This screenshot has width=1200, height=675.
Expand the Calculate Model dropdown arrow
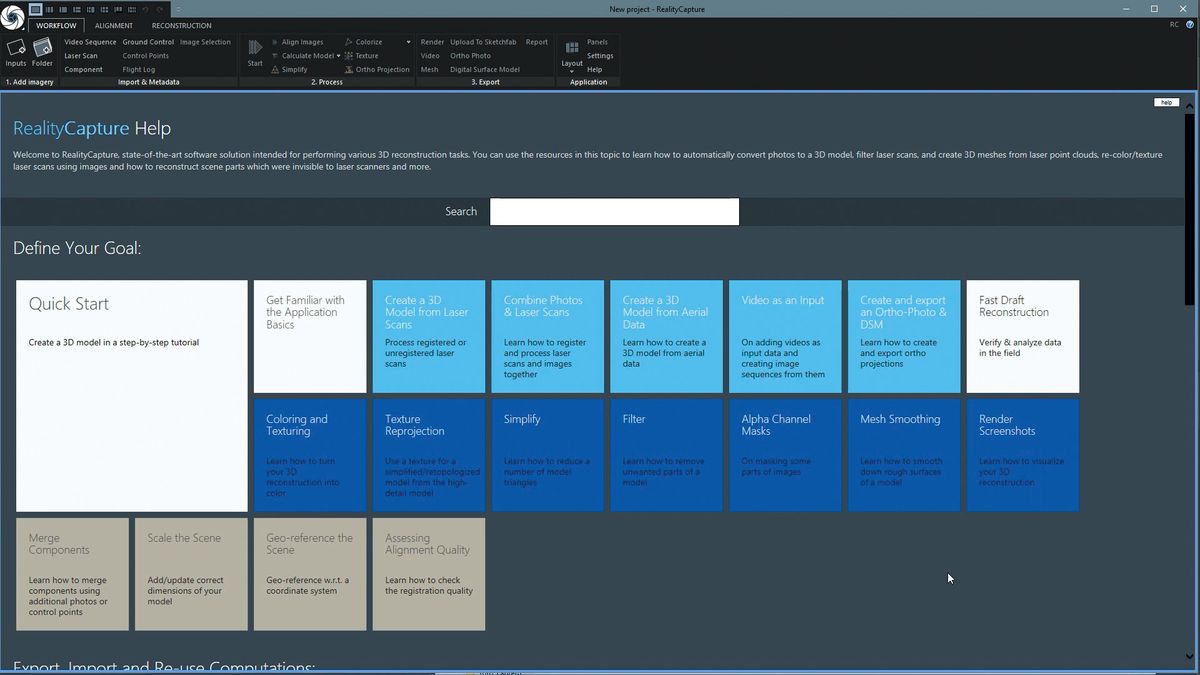338,56
